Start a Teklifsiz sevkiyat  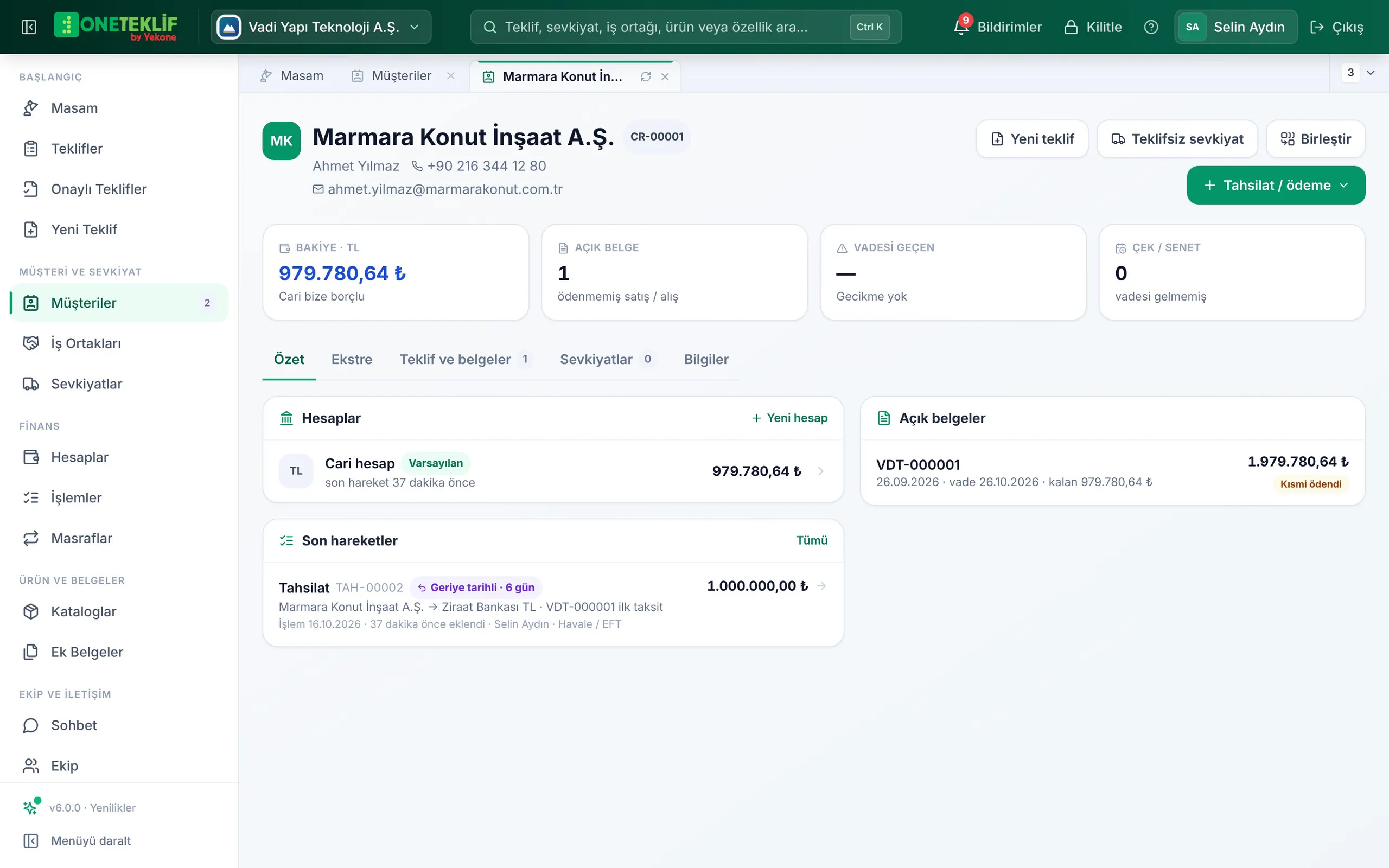pos(1177,139)
